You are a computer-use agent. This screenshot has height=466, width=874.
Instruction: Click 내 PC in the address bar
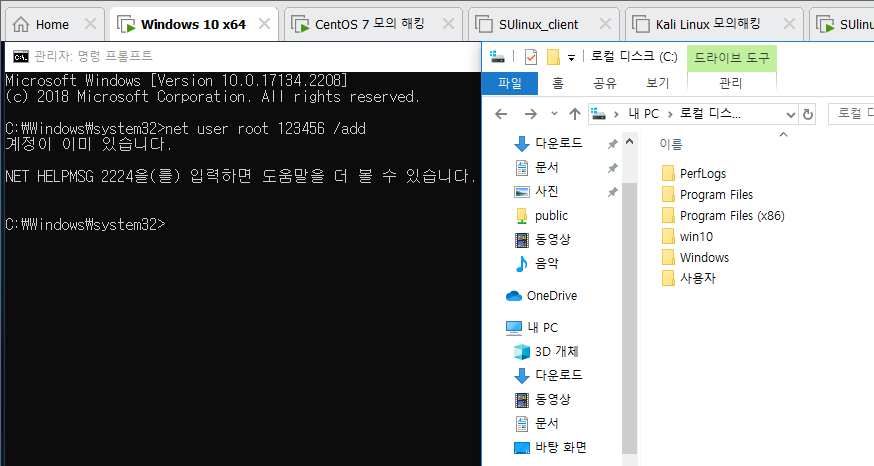pyautogui.click(x=643, y=114)
